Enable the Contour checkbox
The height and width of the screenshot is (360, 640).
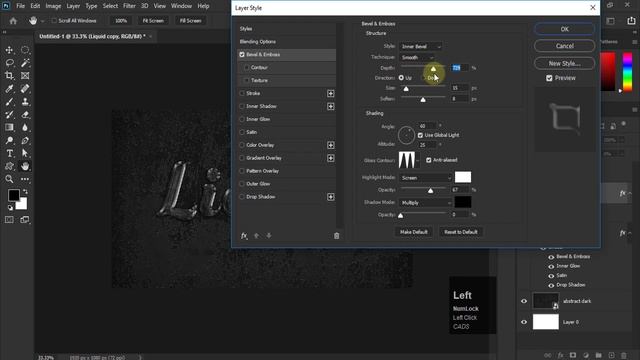pyautogui.click(x=247, y=67)
